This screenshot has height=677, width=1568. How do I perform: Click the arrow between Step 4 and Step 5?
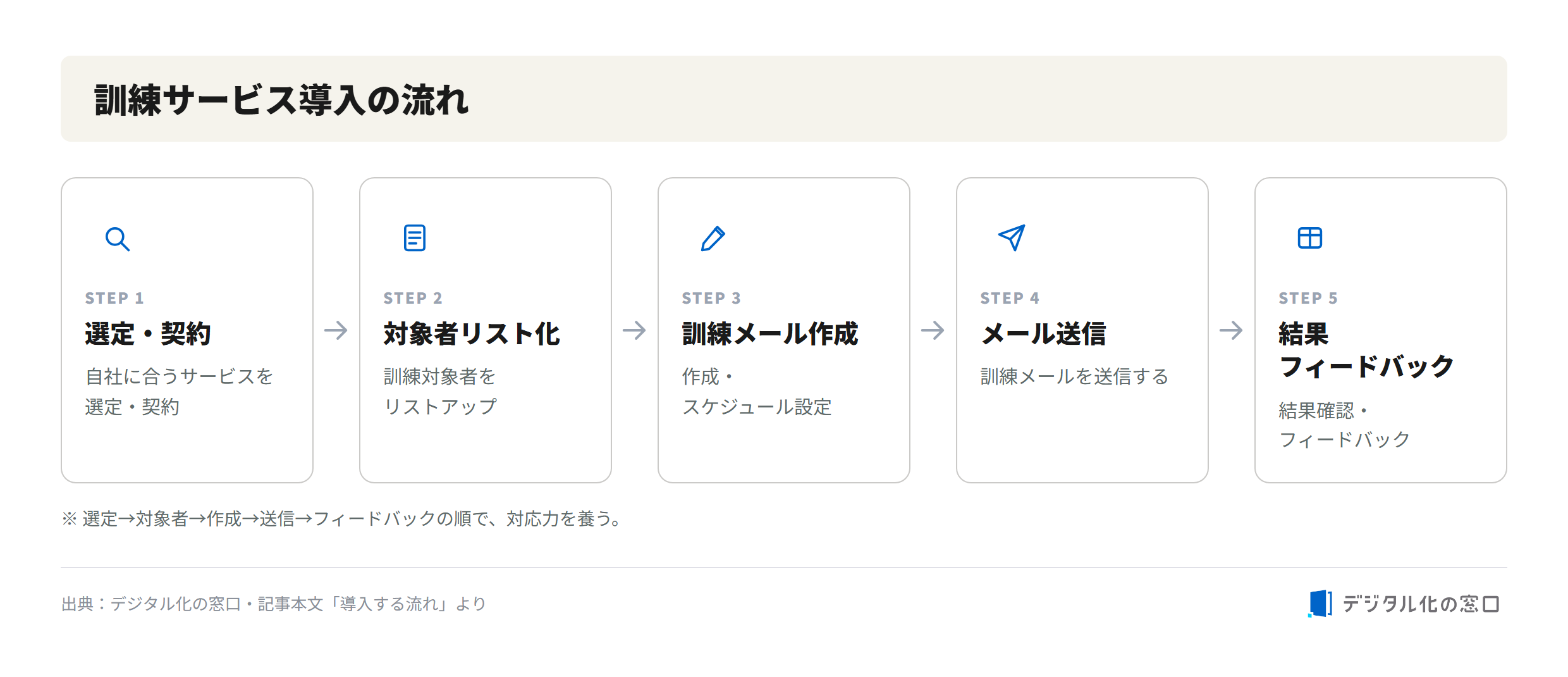(1231, 330)
